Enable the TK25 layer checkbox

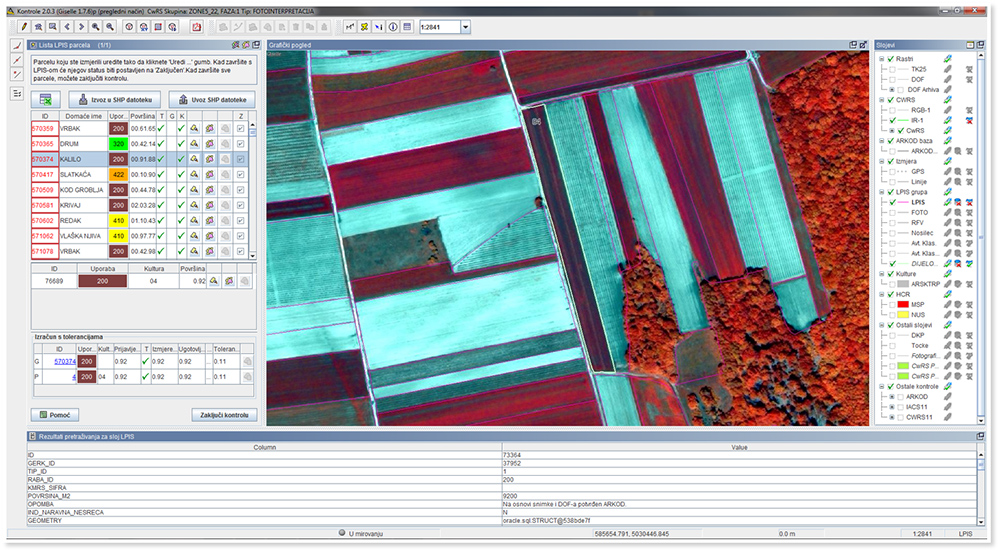893,69
